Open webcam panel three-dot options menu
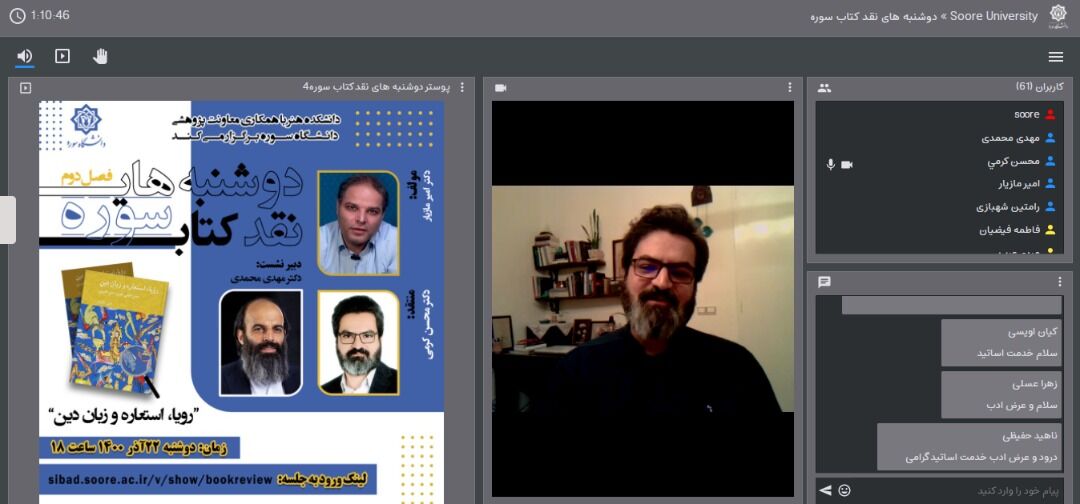The image size is (1080, 504). coord(789,88)
